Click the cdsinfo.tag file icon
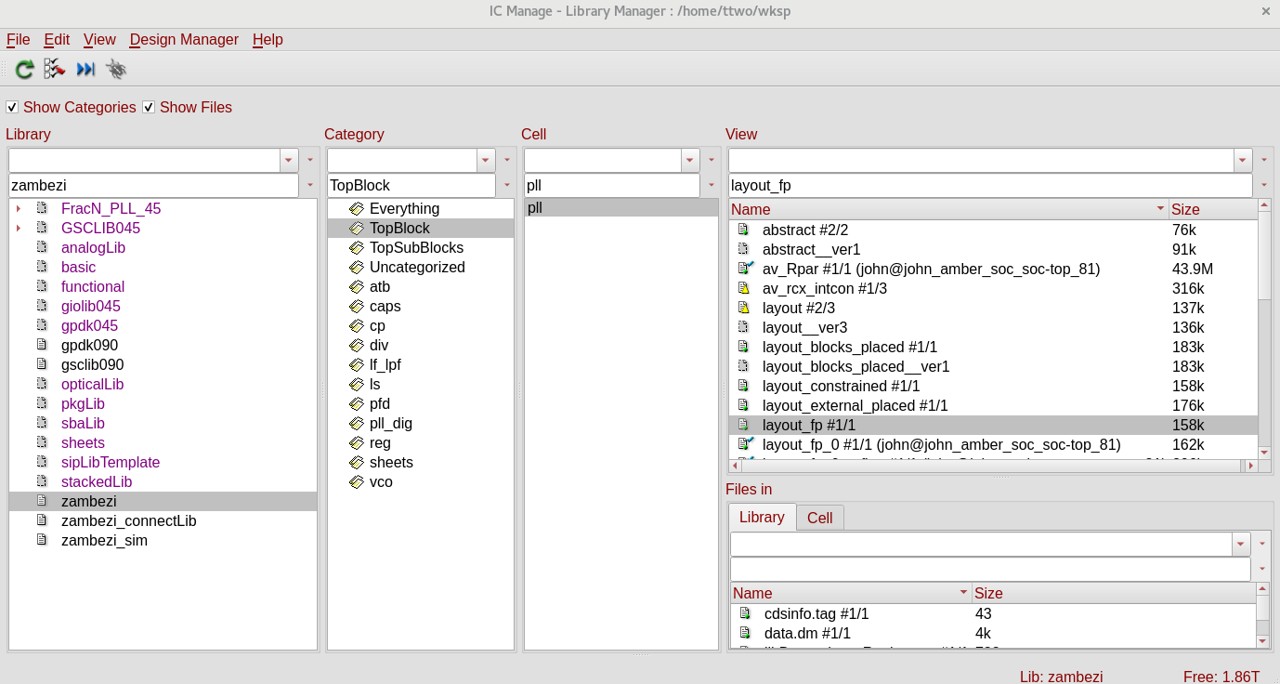Screen dimensions: 1280x684 pos(744,614)
